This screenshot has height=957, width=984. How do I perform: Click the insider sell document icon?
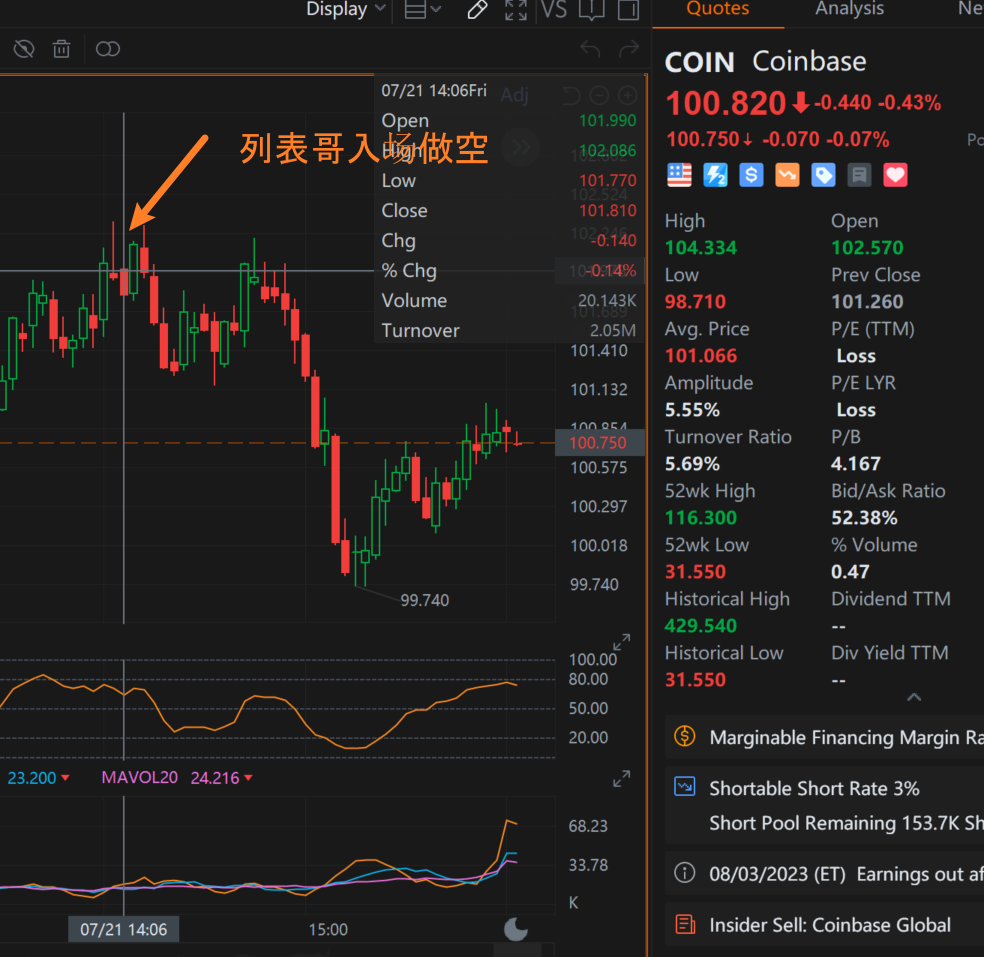coord(685,924)
